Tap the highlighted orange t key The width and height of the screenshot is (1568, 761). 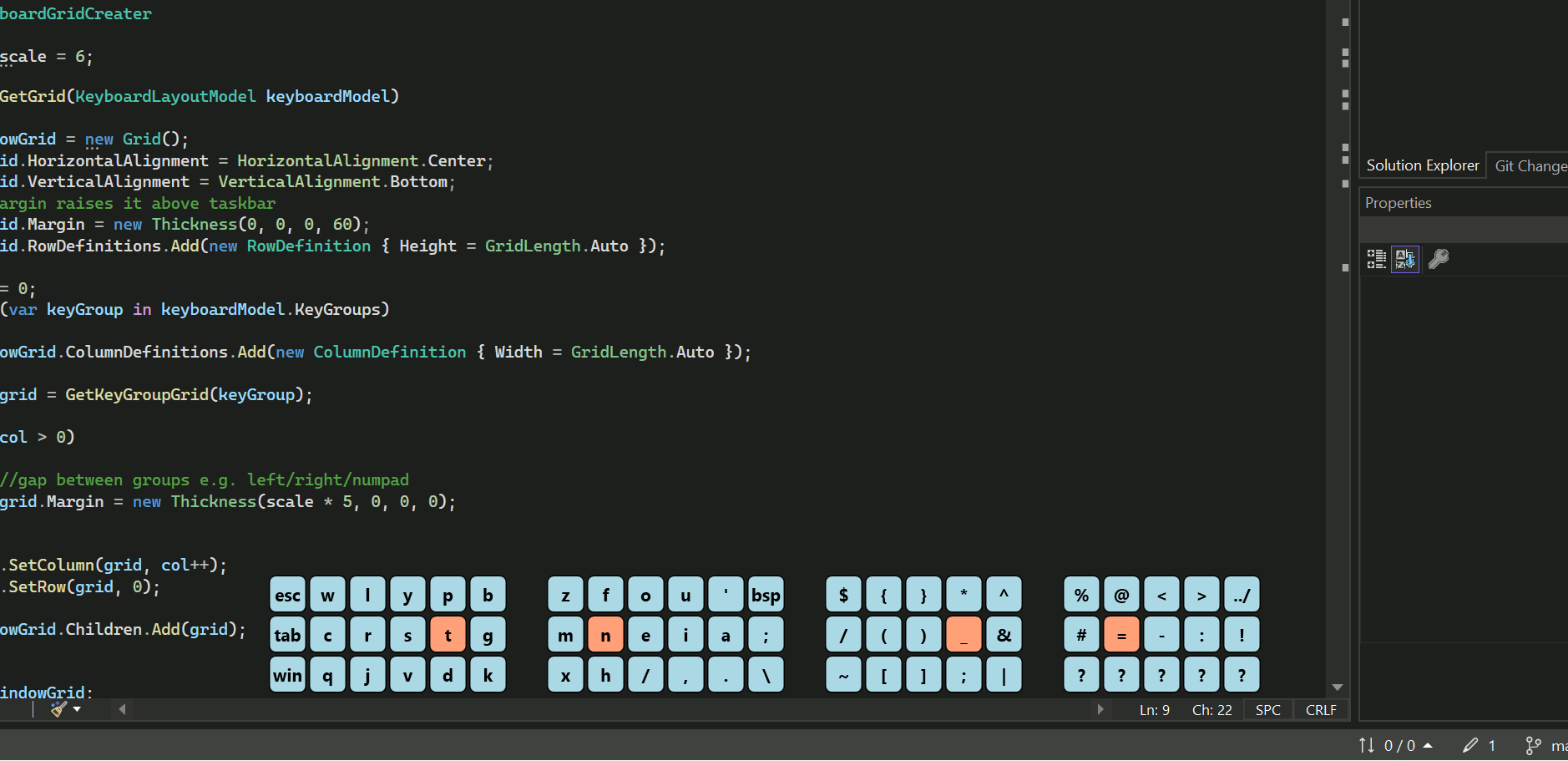point(448,635)
